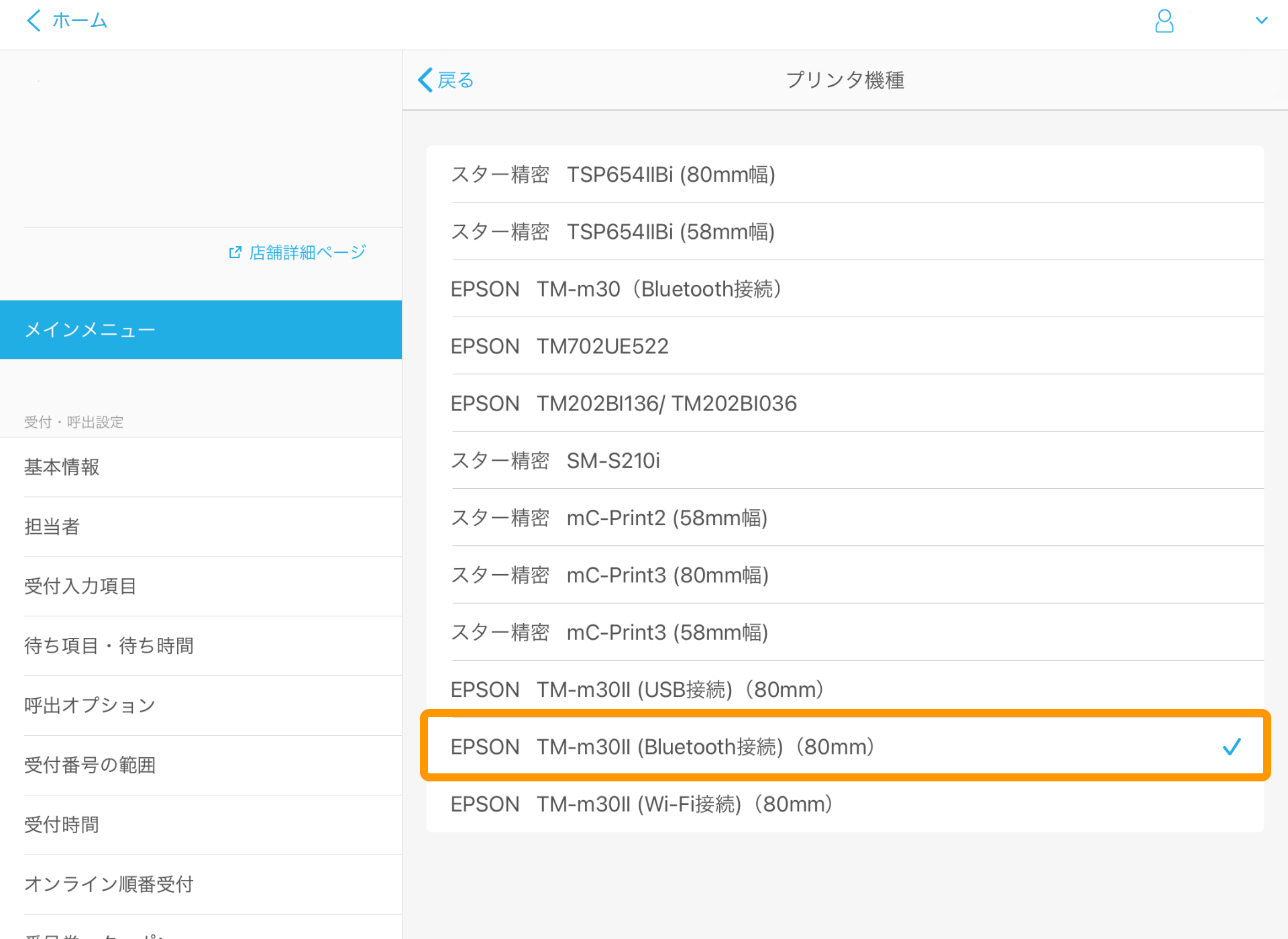Expand the account dropdown chevron
This screenshot has height=939, width=1288.
pyautogui.click(x=1261, y=21)
